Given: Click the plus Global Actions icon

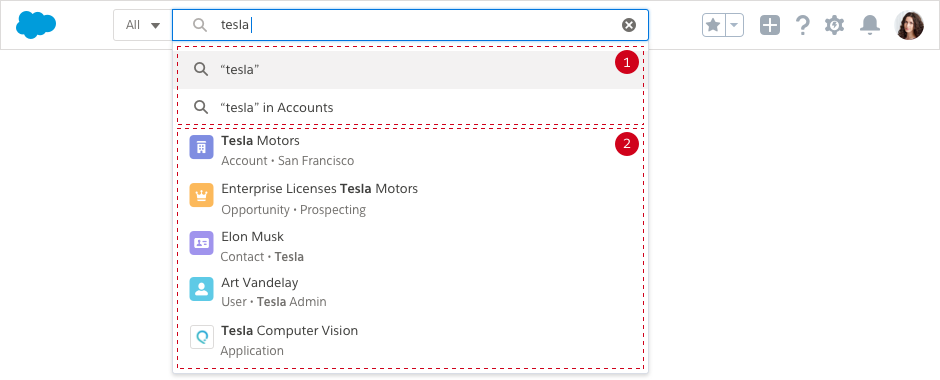Looking at the screenshot, I should pyautogui.click(x=770, y=25).
